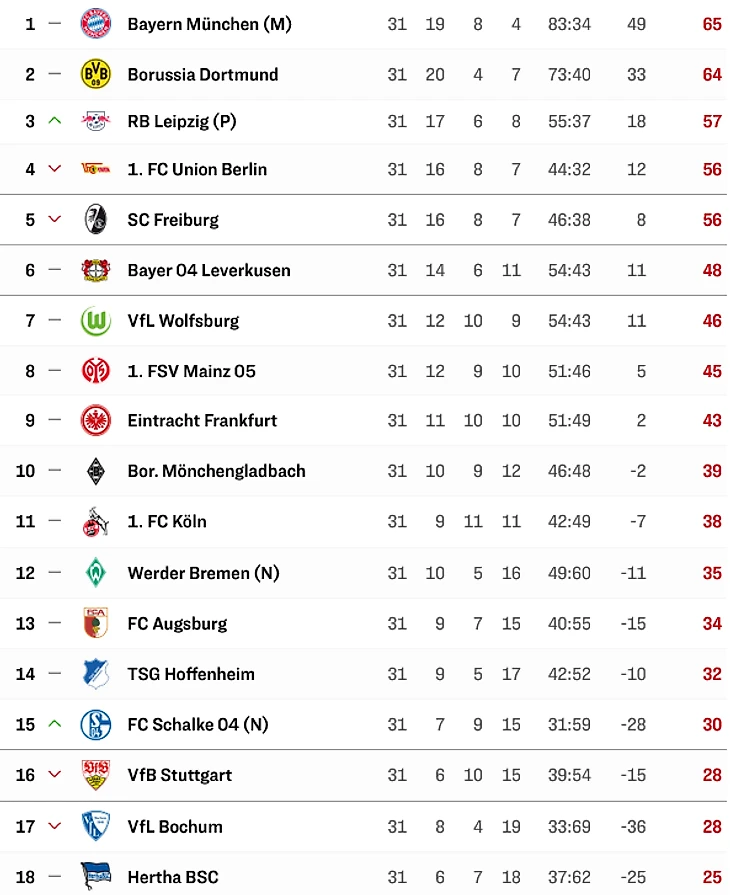Click 1. FSV Mainz 05's points value 45
This screenshot has width=730, height=895.
(x=711, y=371)
